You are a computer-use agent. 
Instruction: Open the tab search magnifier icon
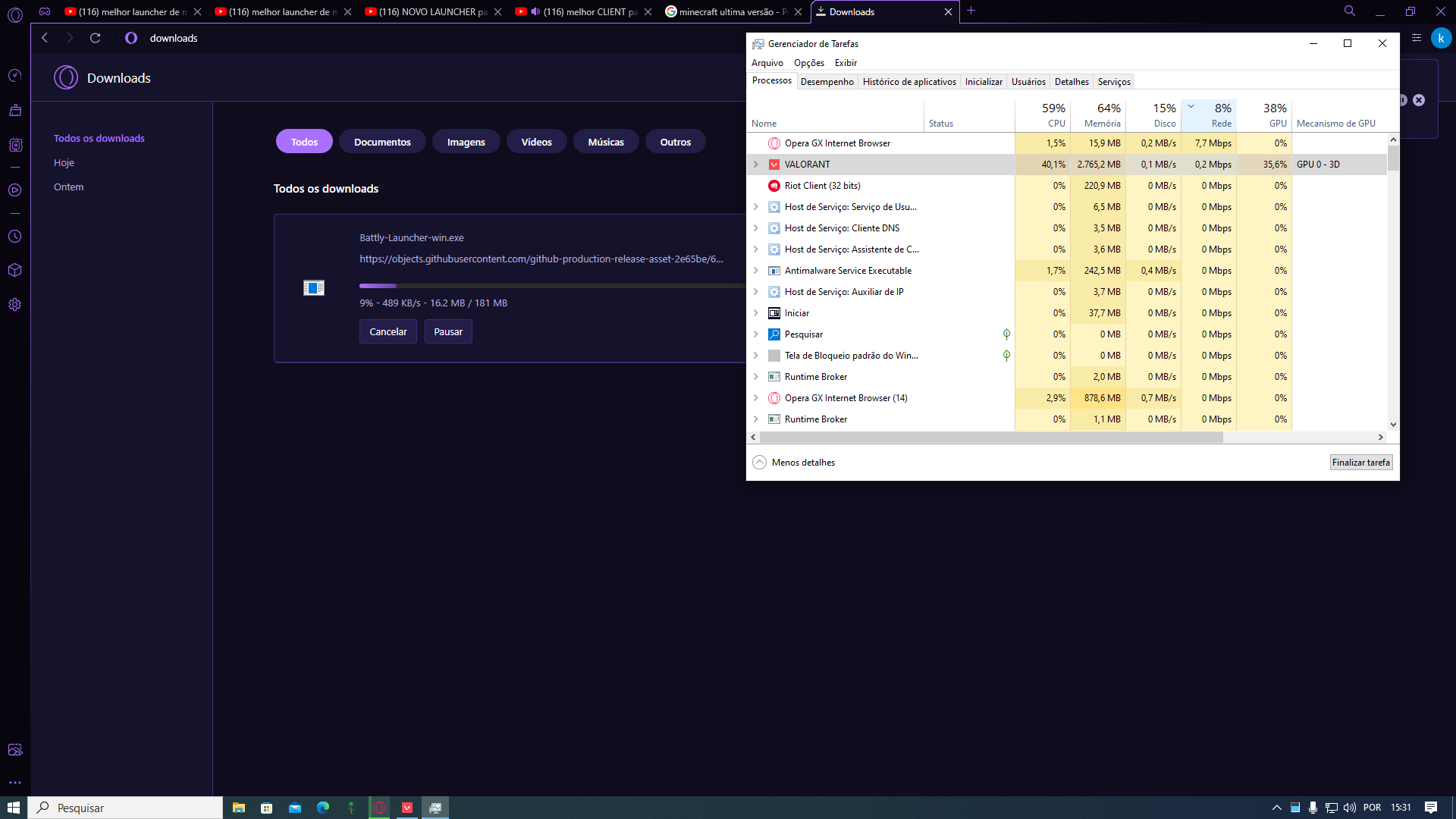tap(1350, 11)
